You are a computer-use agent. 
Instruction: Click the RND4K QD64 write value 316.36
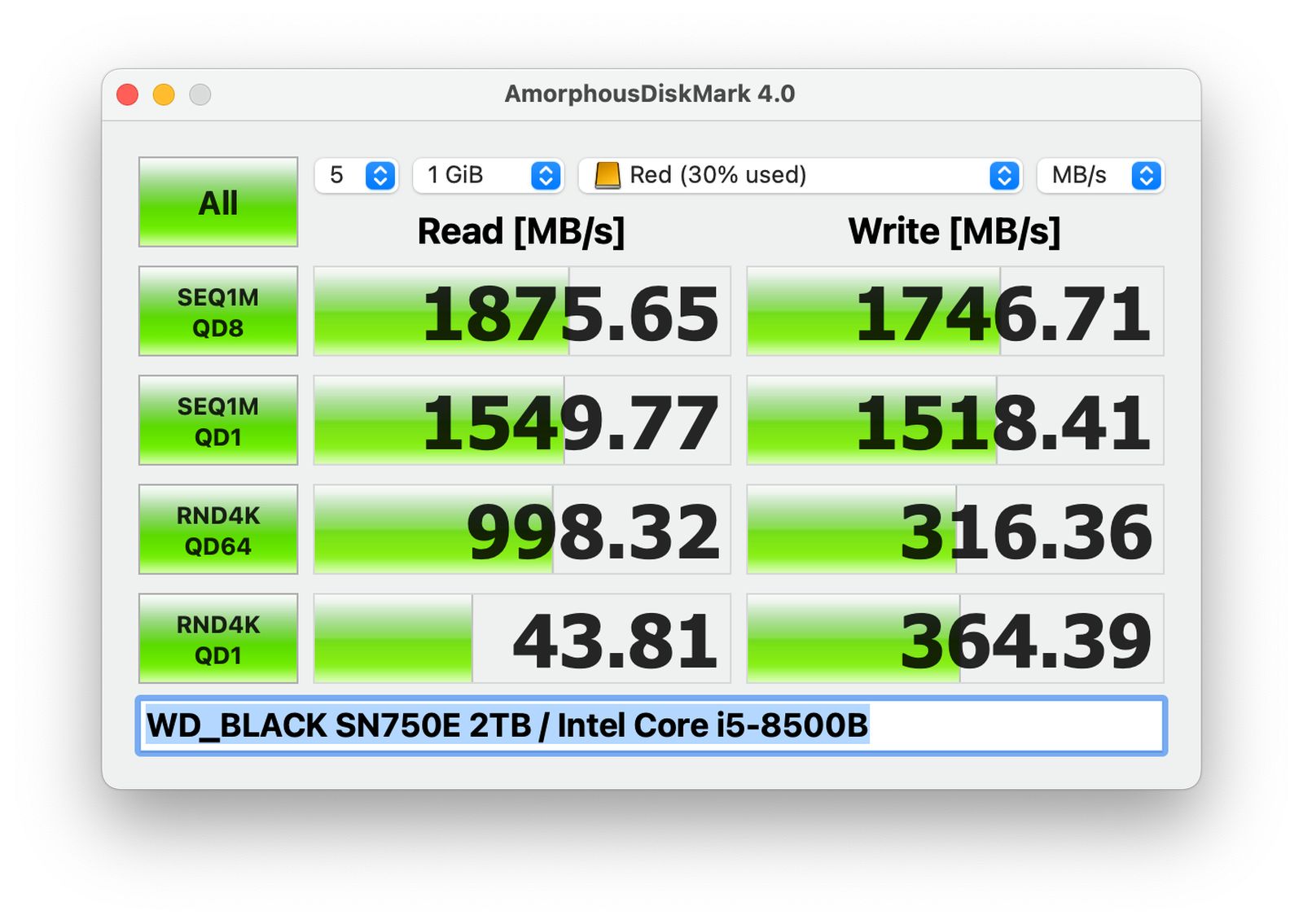tap(955, 529)
